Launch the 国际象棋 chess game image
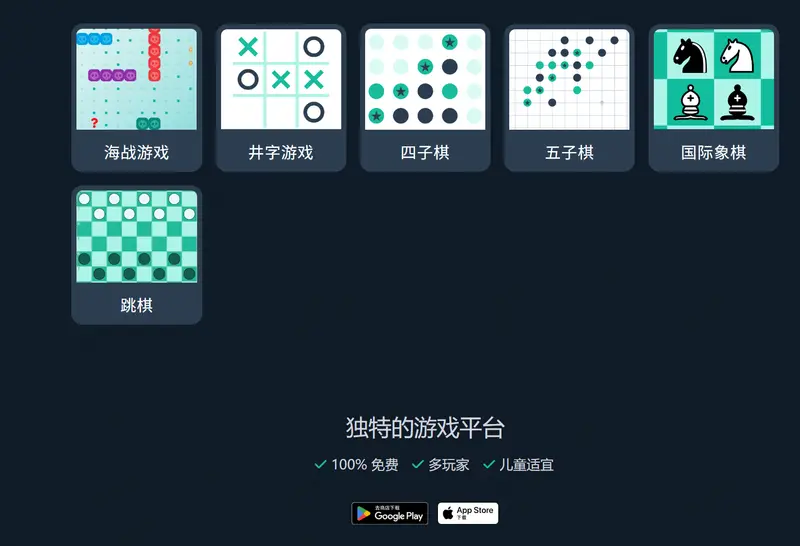The height and width of the screenshot is (546, 800). [714, 79]
